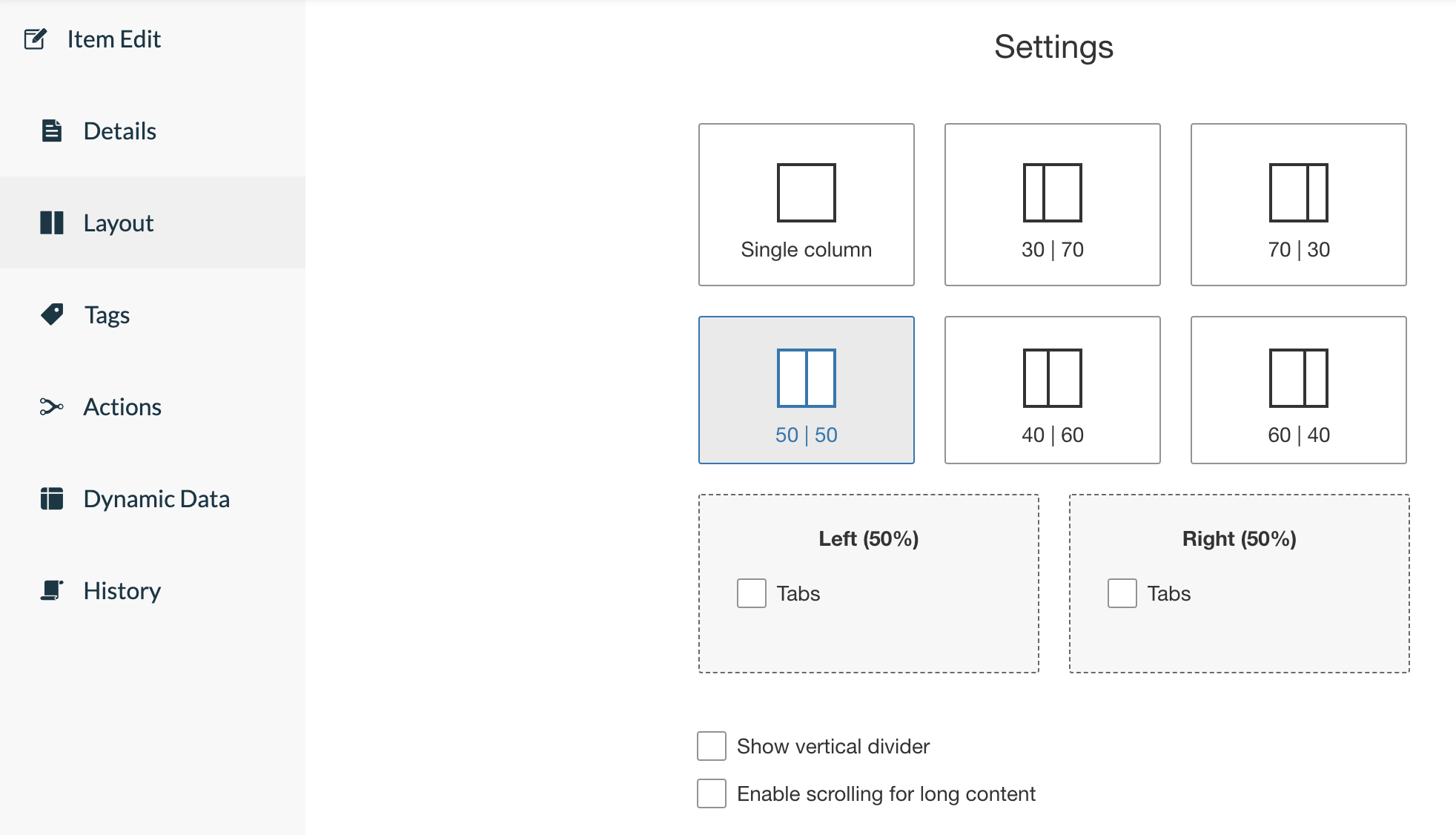Screen dimensions: 1456x835
Task: Click the Actions scissors icon
Action: pyautogui.click(x=50, y=406)
